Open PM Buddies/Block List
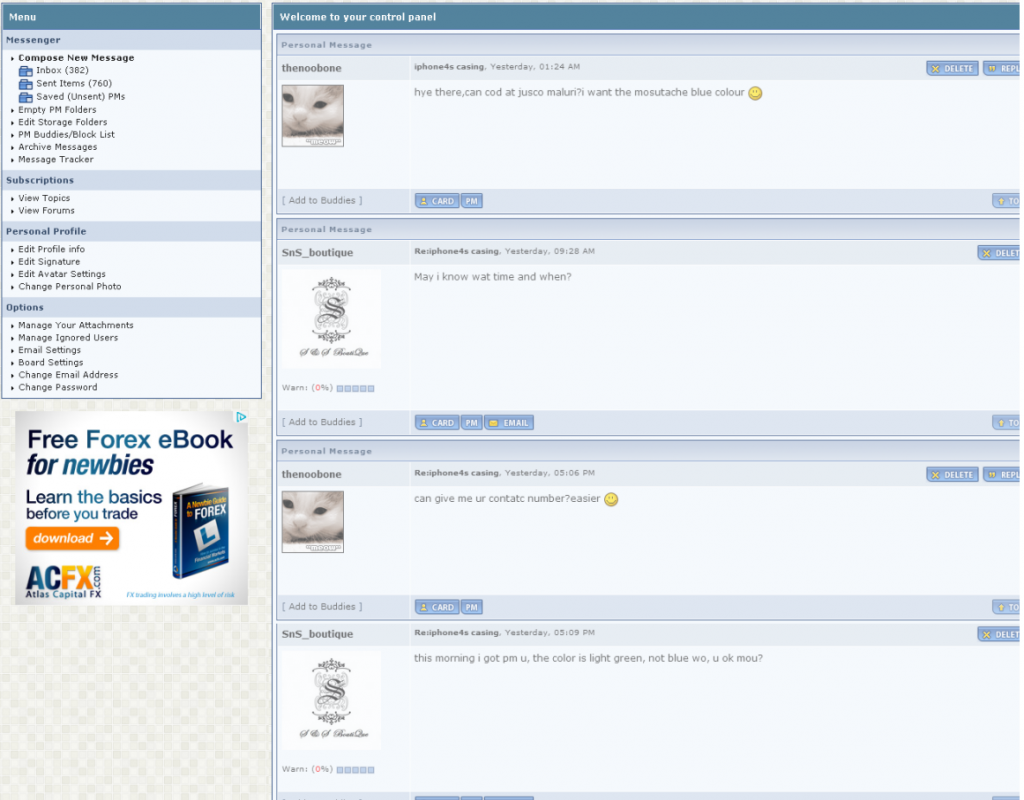This screenshot has width=1024, height=800. [66, 134]
